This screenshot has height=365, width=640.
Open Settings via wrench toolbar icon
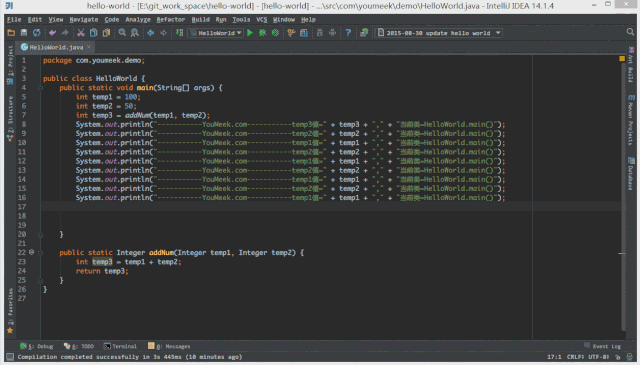click(x=291, y=33)
